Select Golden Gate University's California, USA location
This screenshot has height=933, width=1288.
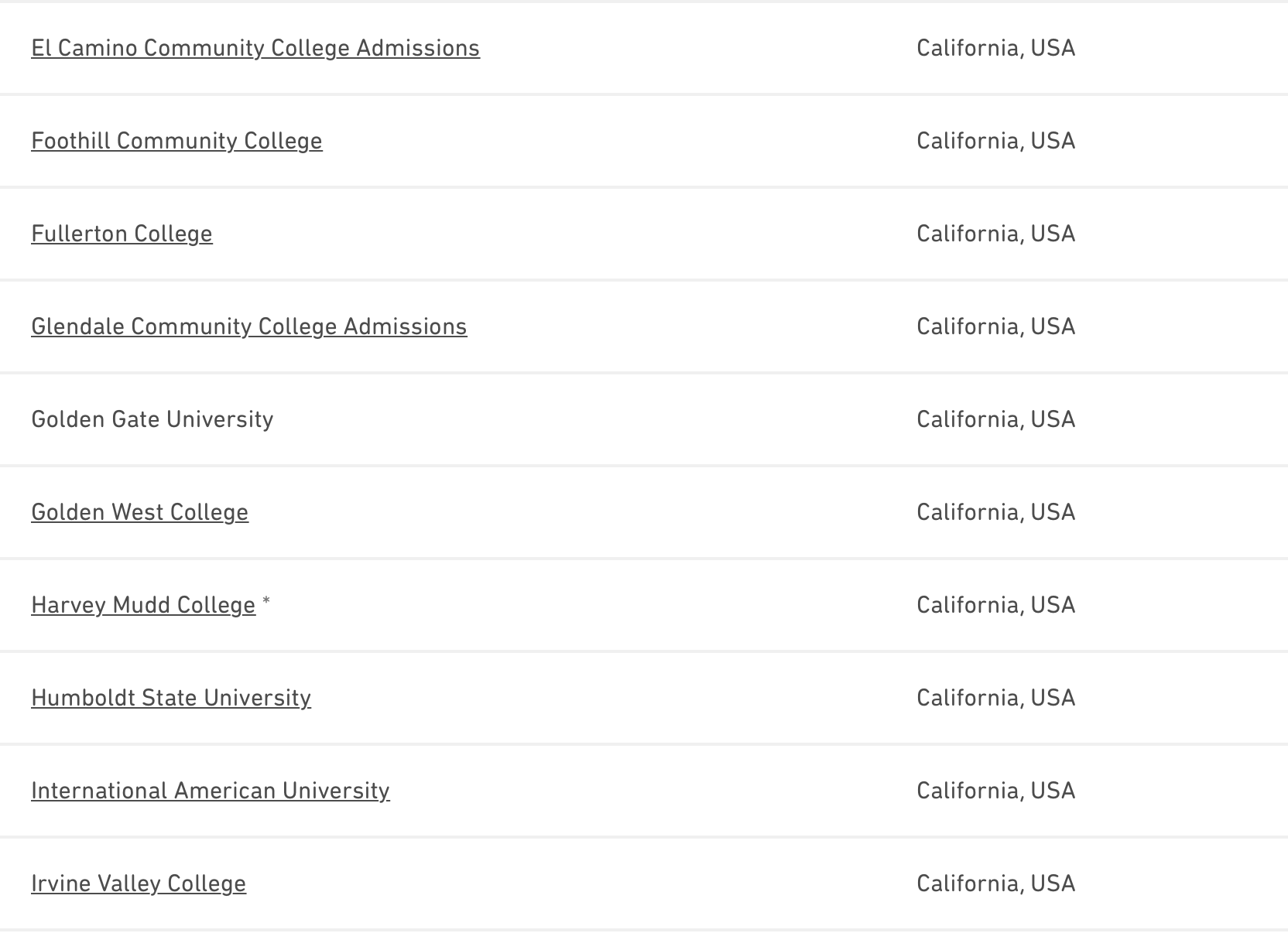(x=995, y=419)
